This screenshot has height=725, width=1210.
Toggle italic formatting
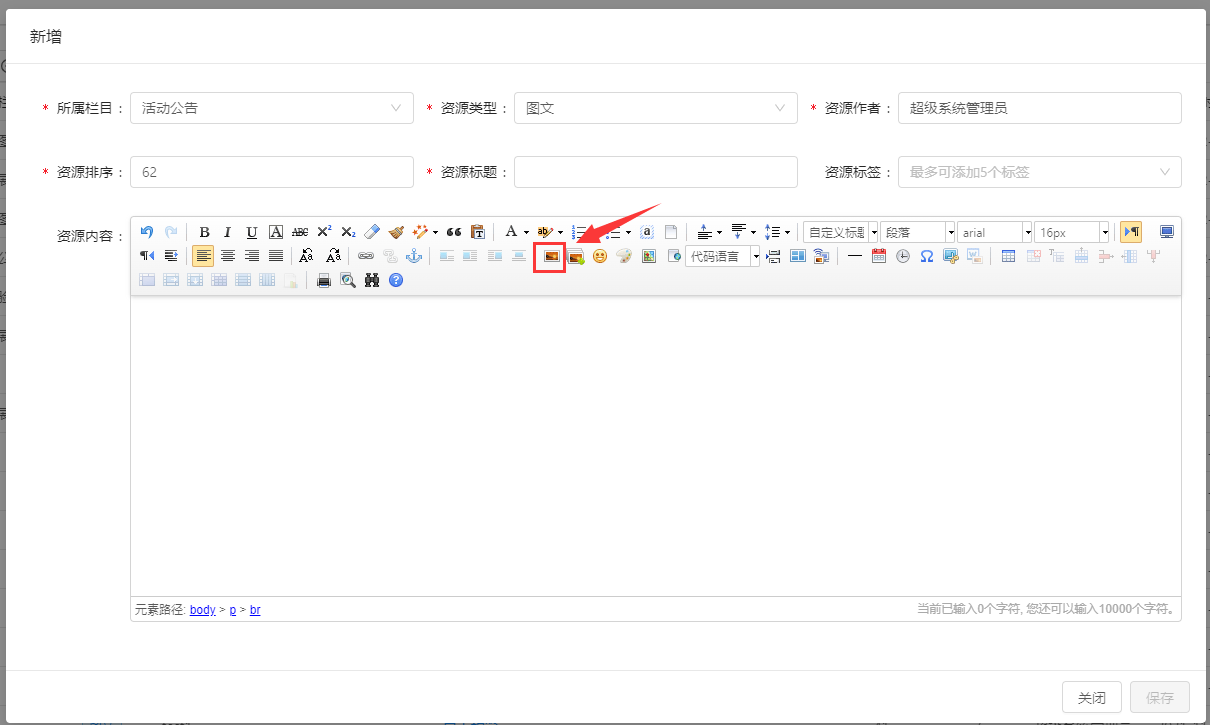click(228, 232)
